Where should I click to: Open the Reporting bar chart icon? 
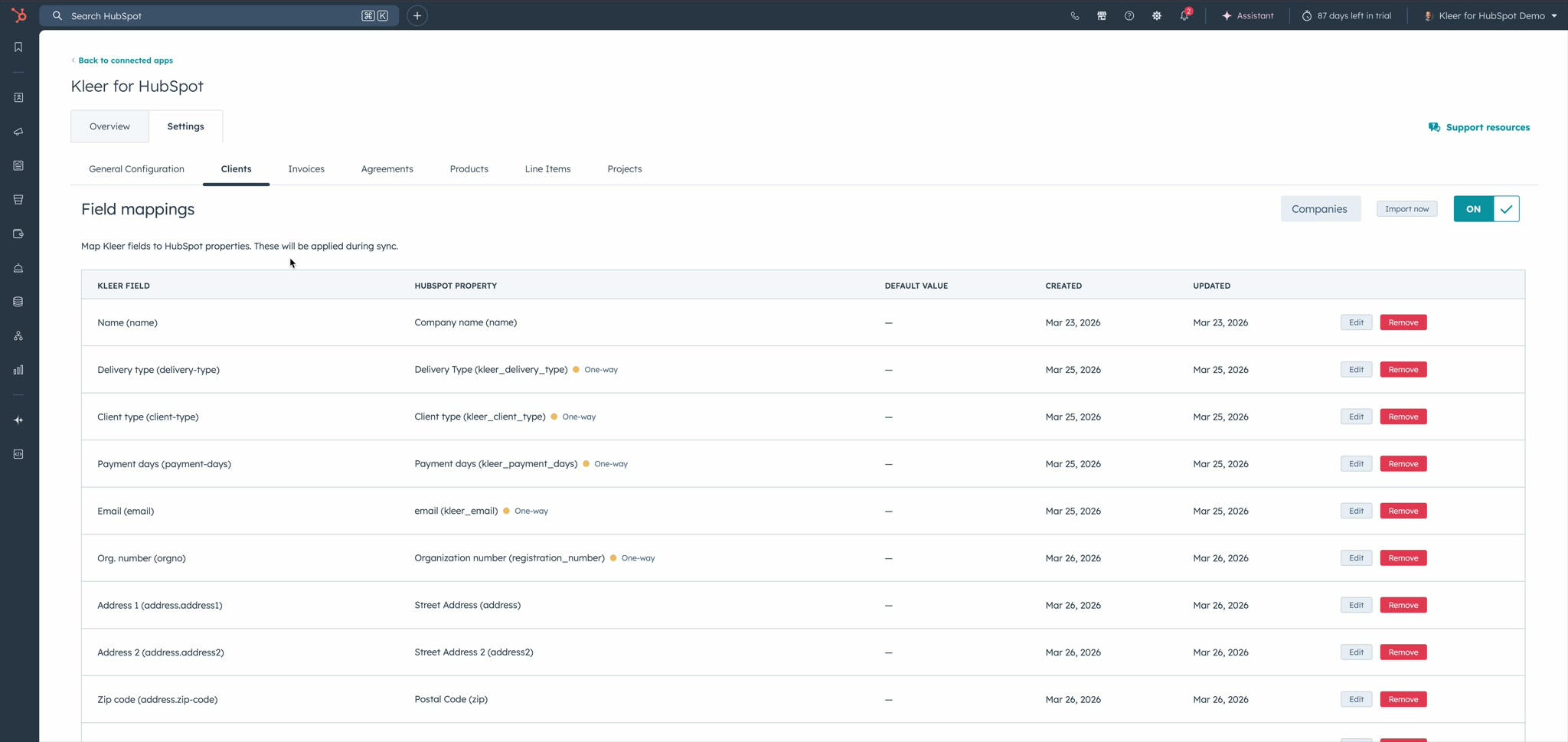[x=18, y=370]
